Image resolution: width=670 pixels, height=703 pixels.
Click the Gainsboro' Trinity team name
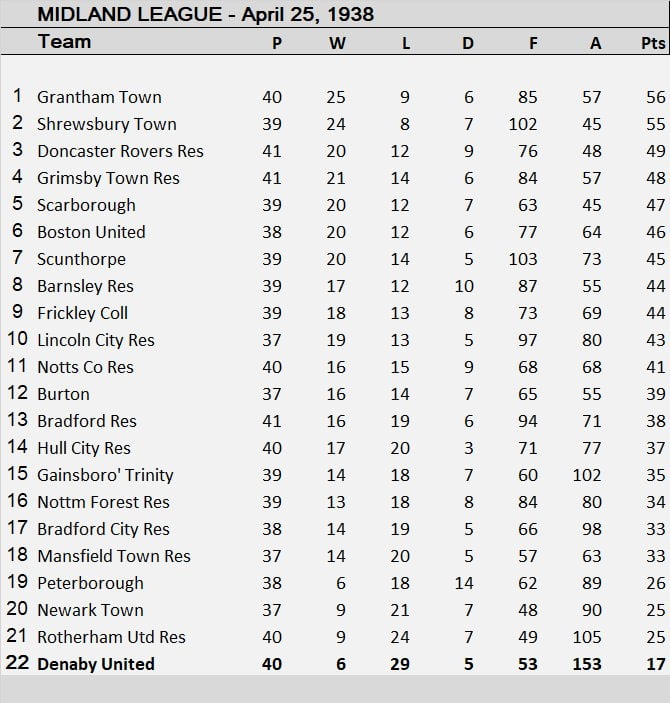pos(105,475)
